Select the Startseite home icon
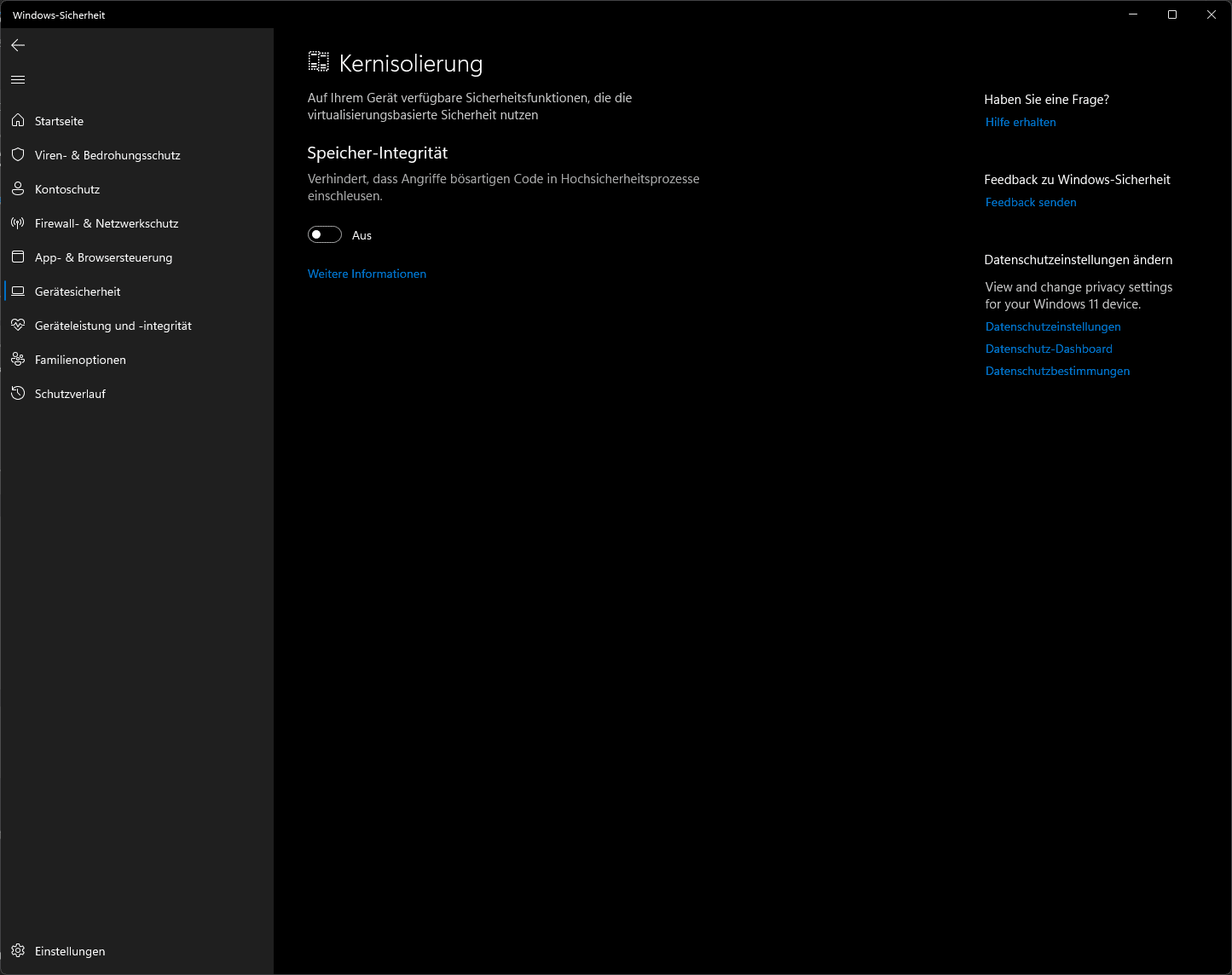The height and width of the screenshot is (975, 1232). 18,121
